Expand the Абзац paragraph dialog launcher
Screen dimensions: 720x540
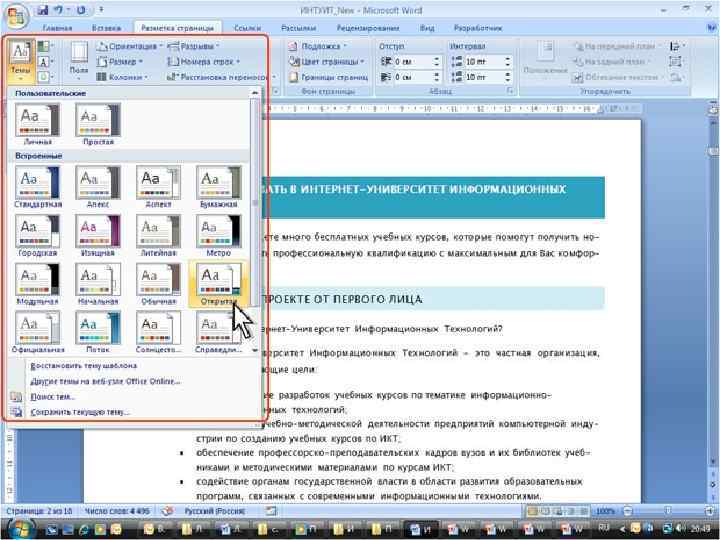click(x=510, y=91)
